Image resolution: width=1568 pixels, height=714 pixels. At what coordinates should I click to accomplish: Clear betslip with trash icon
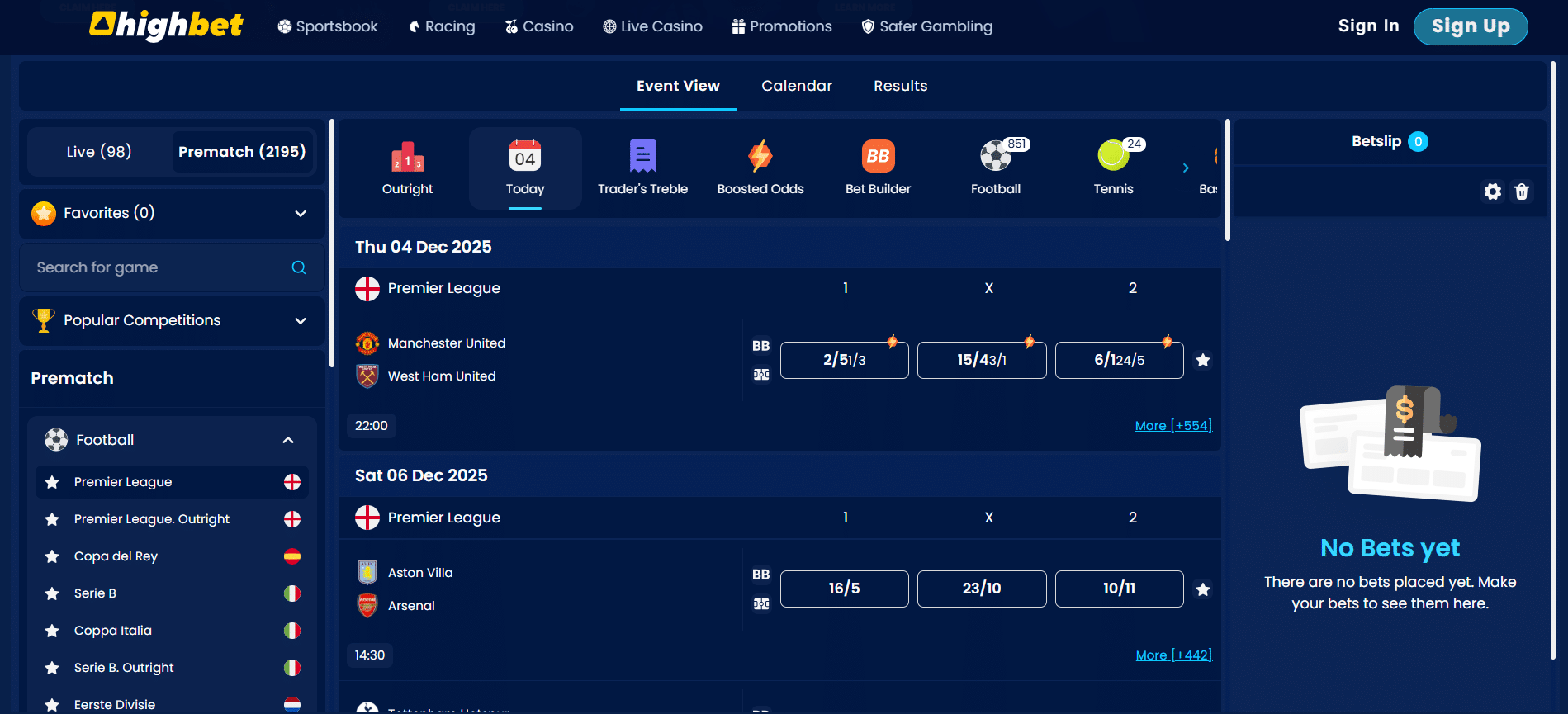coord(1522,192)
